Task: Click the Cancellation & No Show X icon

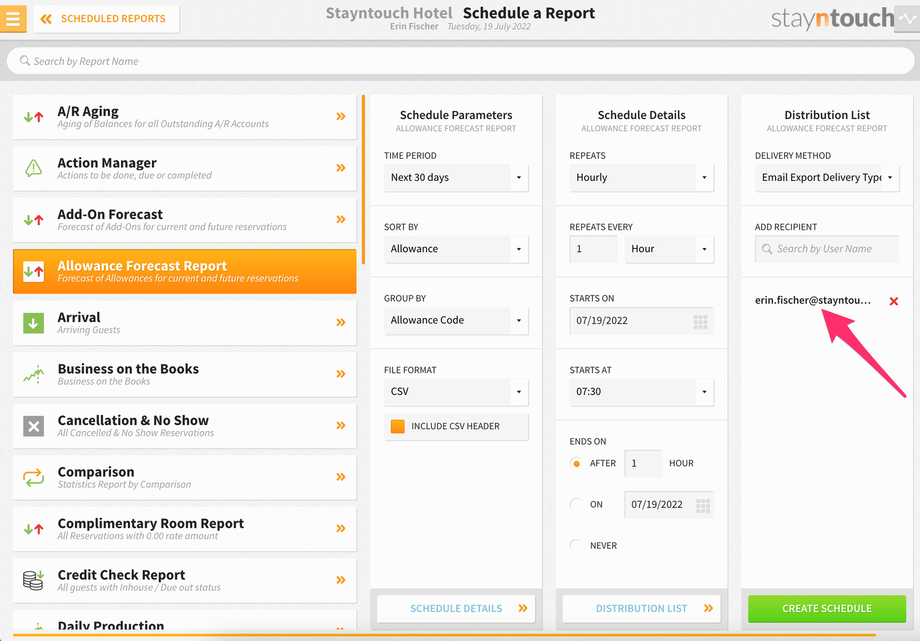Action: pyautogui.click(x=33, y=426)
